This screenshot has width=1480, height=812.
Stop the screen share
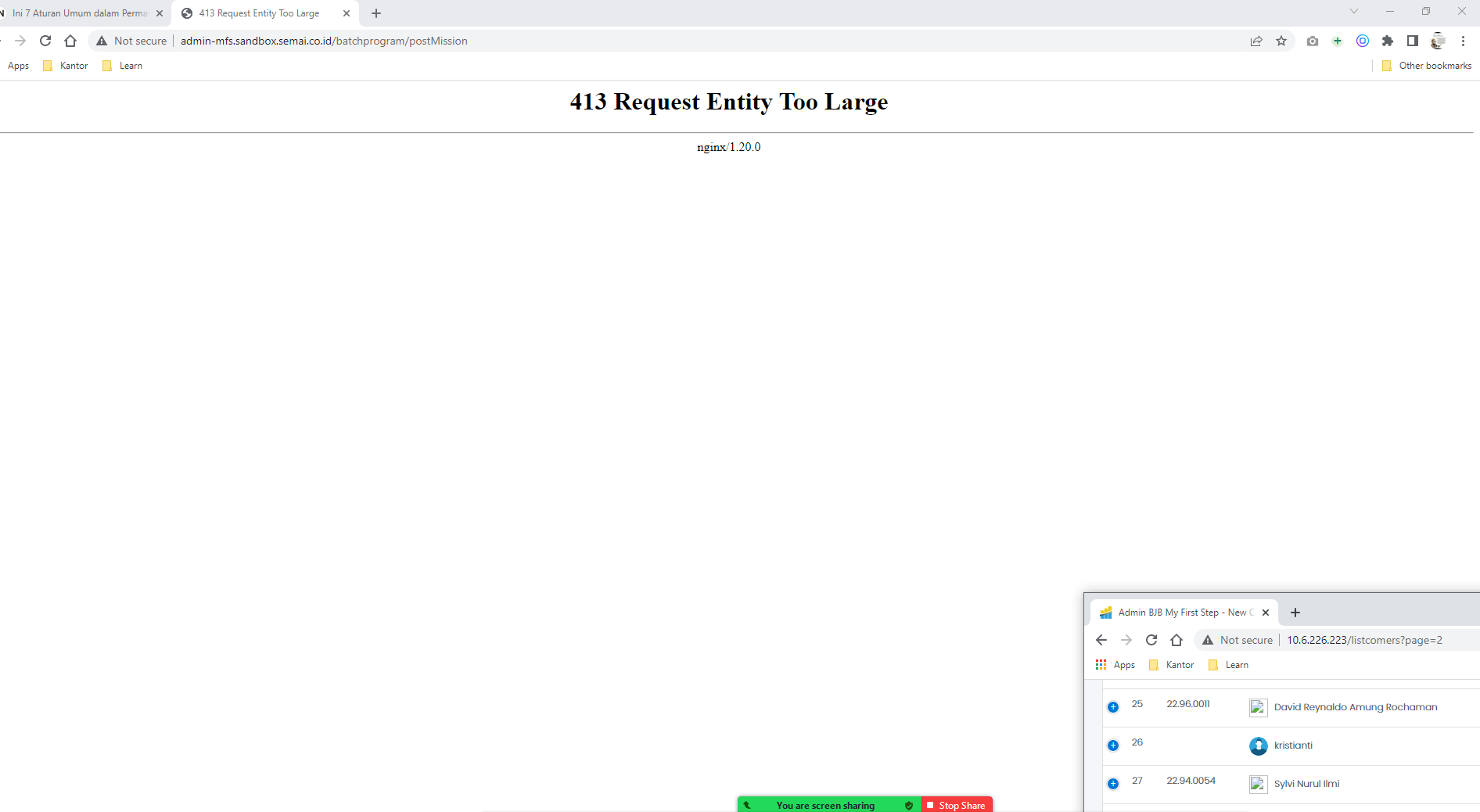click(957, 805)
